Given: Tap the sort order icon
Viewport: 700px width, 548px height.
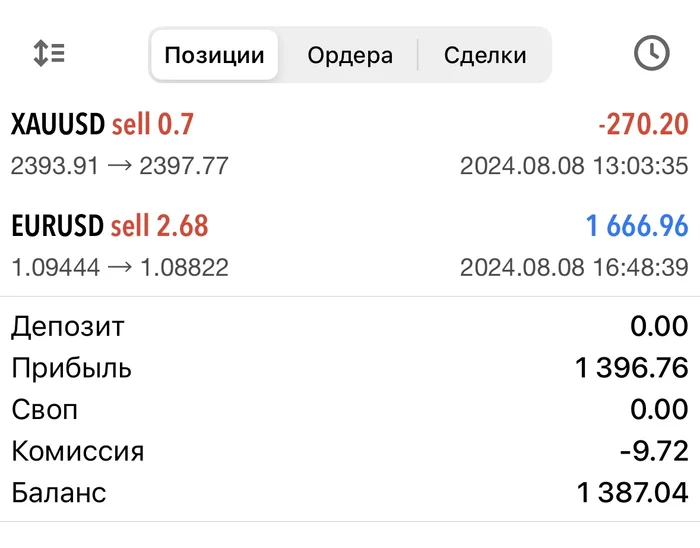Looking at the screenshot, I should click(49, 54).
